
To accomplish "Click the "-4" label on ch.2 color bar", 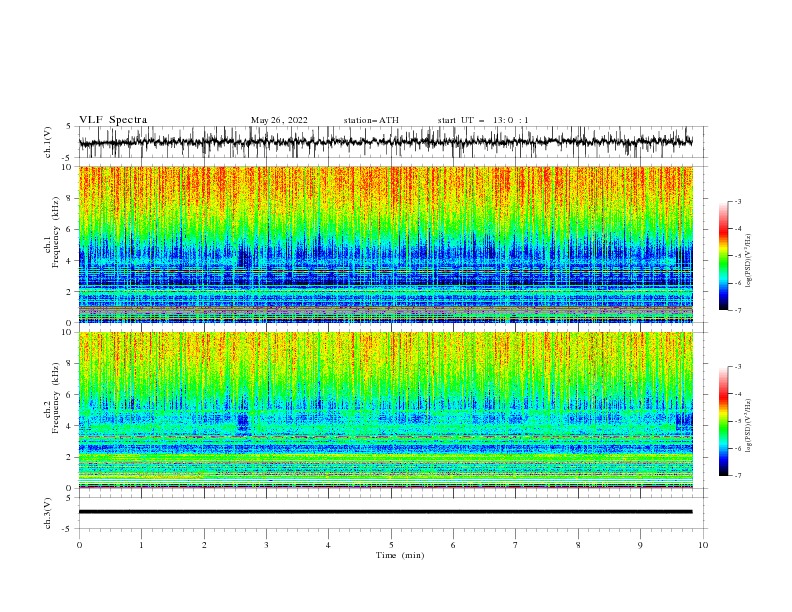I will 737,394.
